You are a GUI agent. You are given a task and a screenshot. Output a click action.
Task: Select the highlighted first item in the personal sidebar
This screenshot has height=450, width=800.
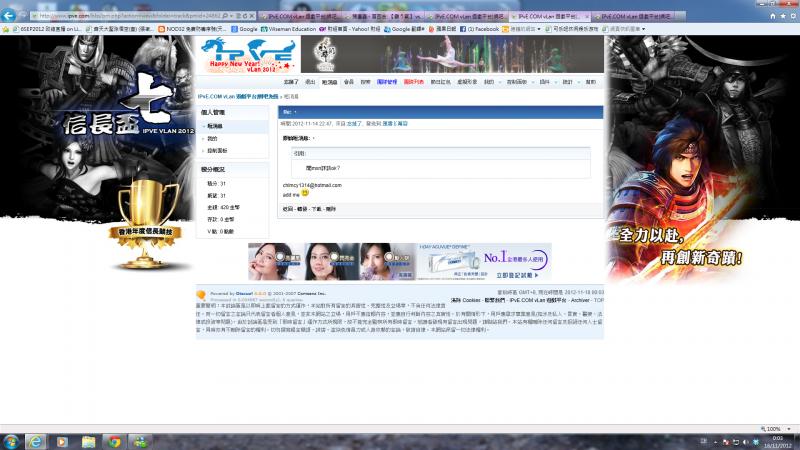pos(215,126)
